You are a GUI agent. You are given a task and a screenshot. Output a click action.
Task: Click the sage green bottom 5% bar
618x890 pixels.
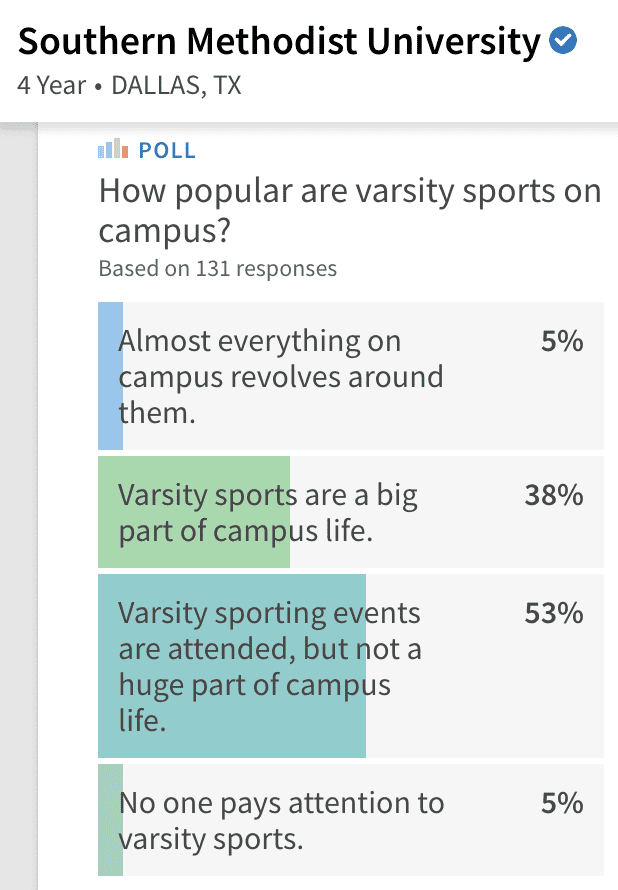click(111, 820)
